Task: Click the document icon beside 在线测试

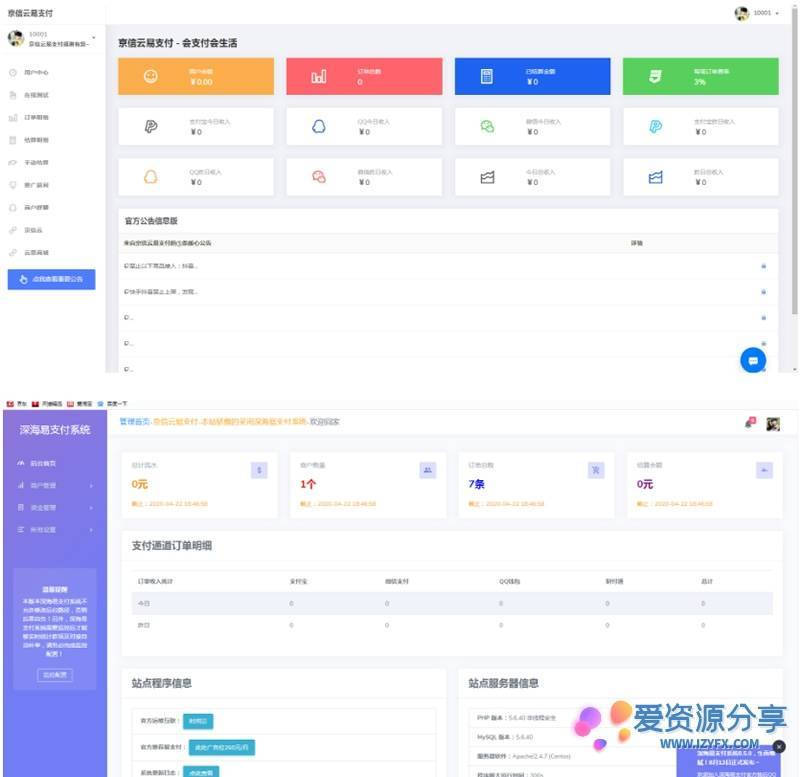Action: click(13, 95)
